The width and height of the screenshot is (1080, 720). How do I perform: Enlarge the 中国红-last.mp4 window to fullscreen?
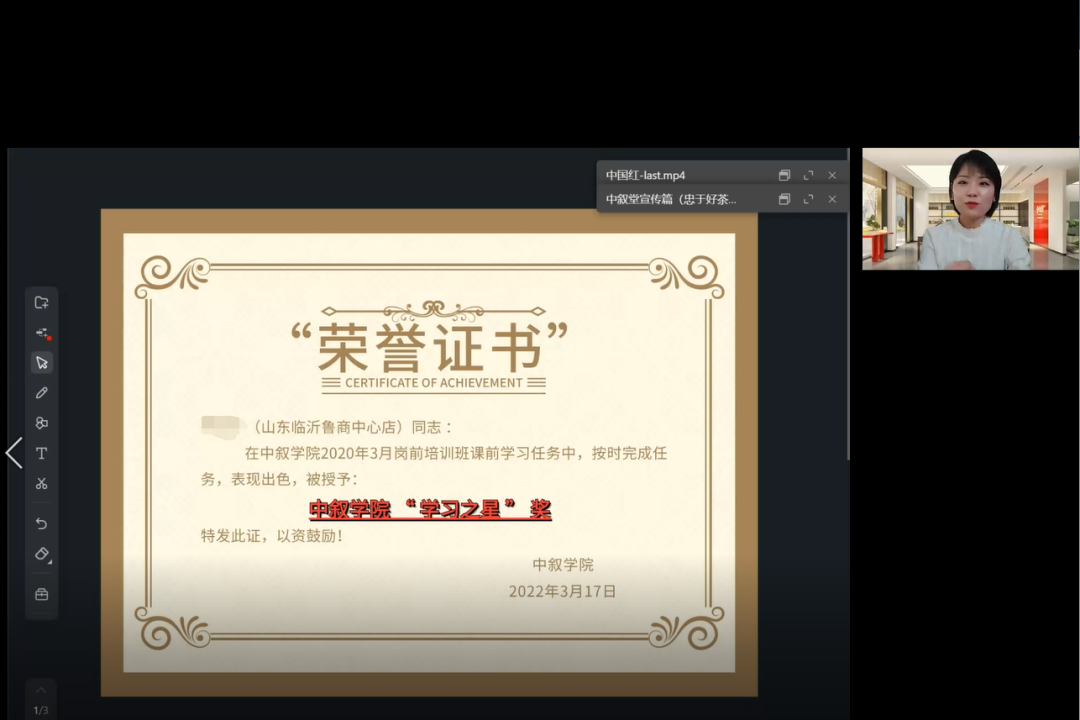[808, 175]
